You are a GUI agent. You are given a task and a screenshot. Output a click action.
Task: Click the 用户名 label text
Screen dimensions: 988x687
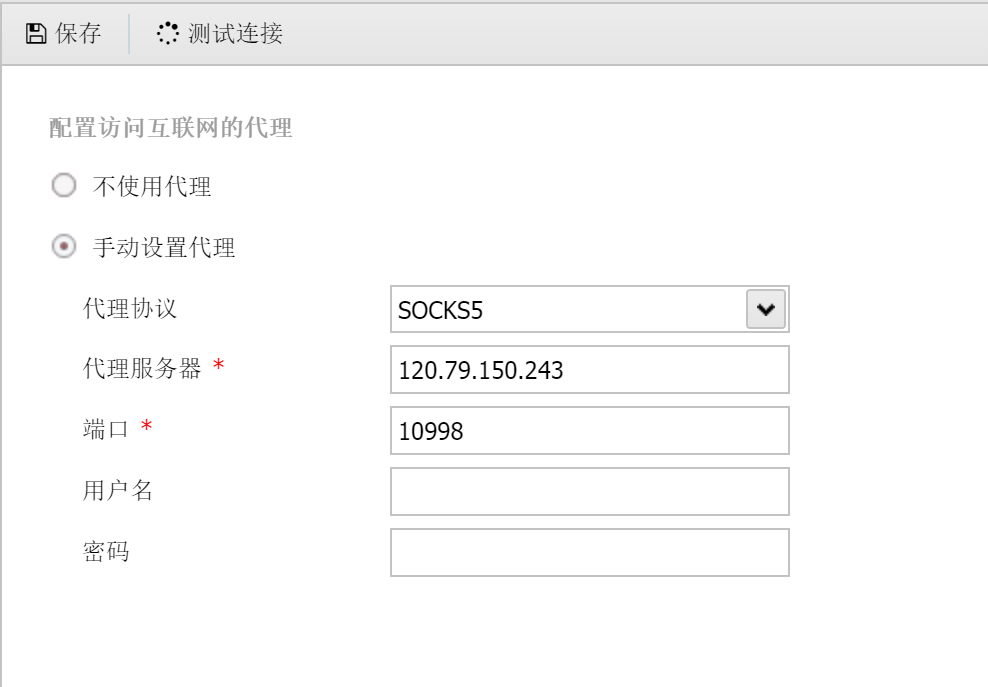point(118,490)
